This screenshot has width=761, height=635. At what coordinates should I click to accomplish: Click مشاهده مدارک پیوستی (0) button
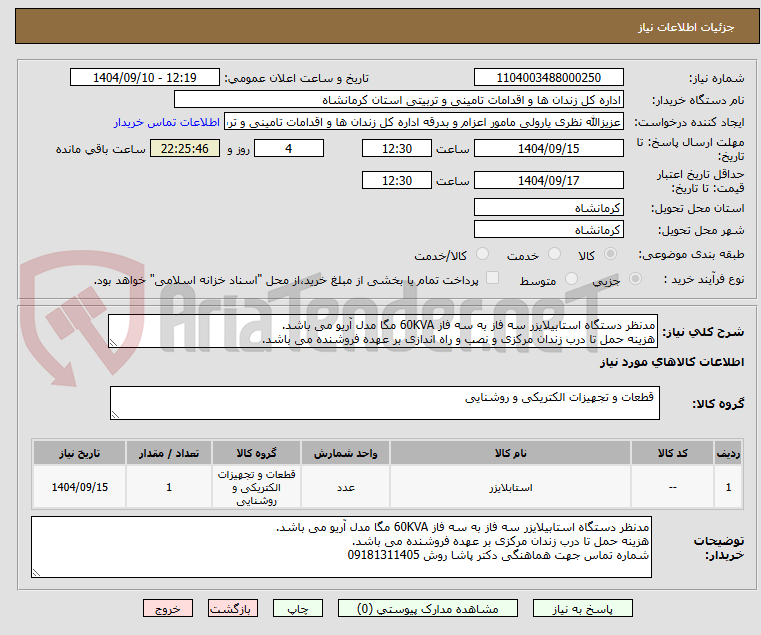pyautogui.click(x=428, y=608)
